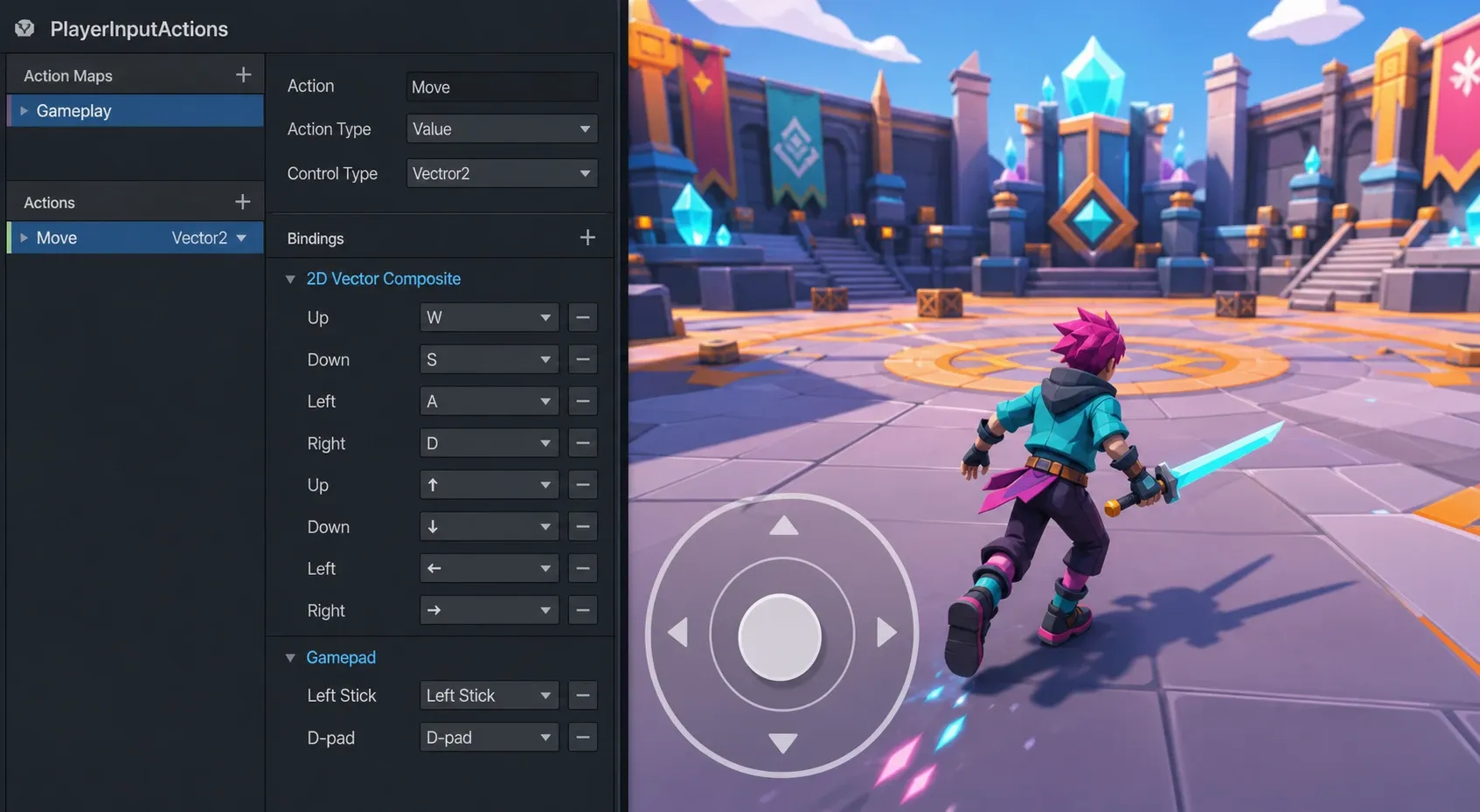The width and height of the screenshot is (1480, 812).
Task: Add a new binding with plus icon
Action: click(x=587, y=238)
